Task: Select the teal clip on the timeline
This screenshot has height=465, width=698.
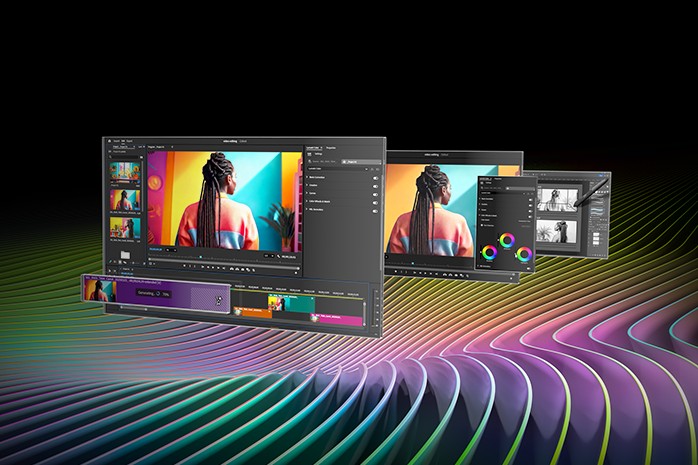Action: click(291, 304)
